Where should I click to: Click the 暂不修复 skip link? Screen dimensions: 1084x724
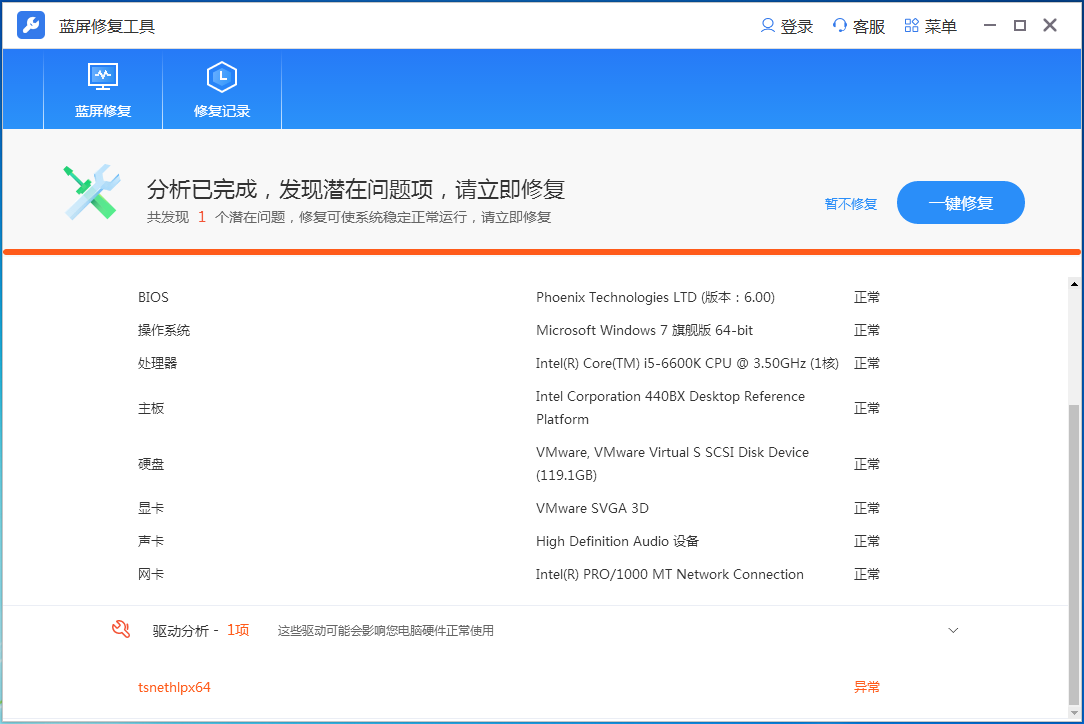pyautogui.click(x=850, y=203)
